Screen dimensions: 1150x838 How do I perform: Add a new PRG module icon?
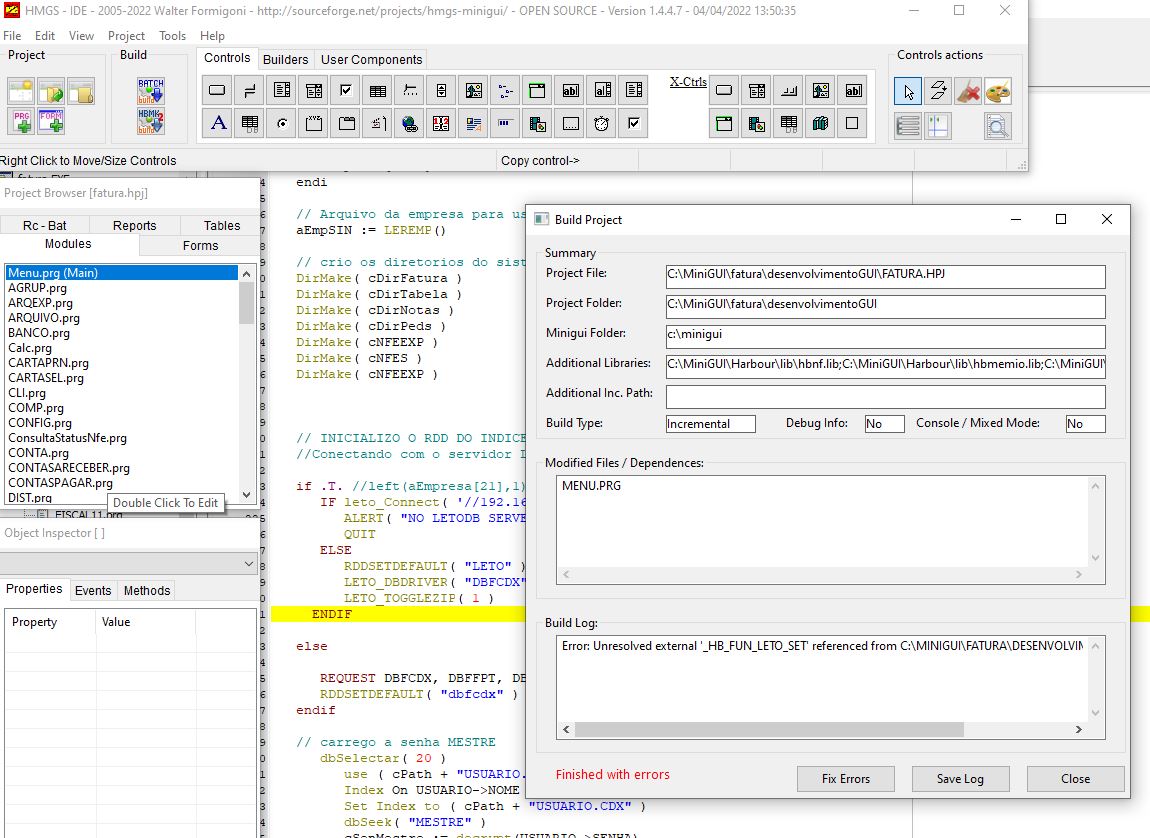(22, 122)
